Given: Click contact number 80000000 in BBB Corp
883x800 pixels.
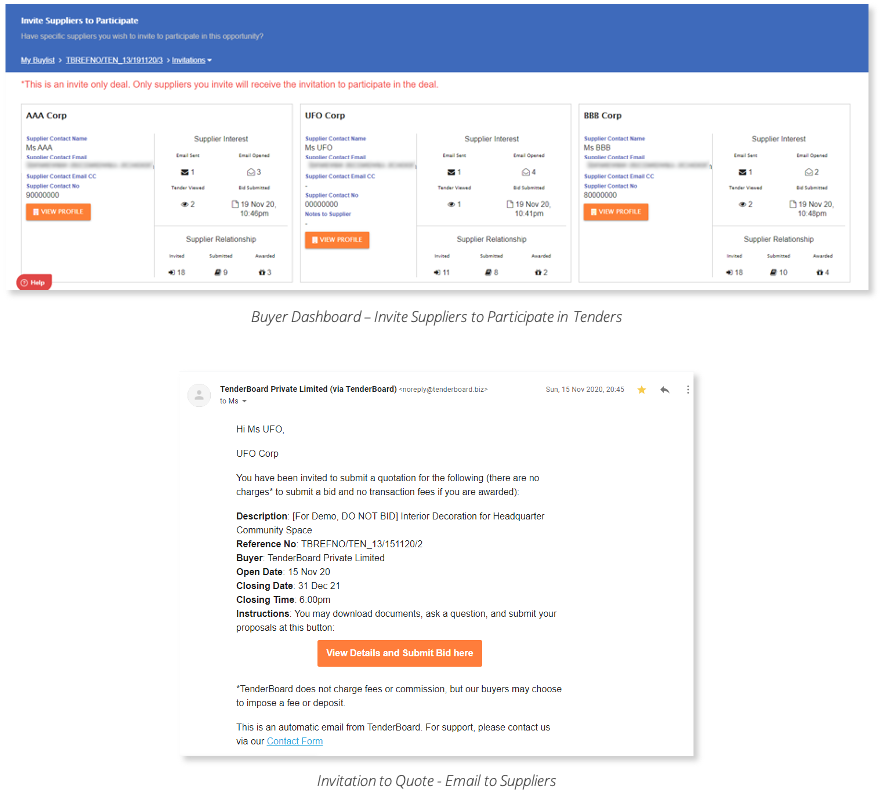Looking at the screenshot, I should click(600, 195).
